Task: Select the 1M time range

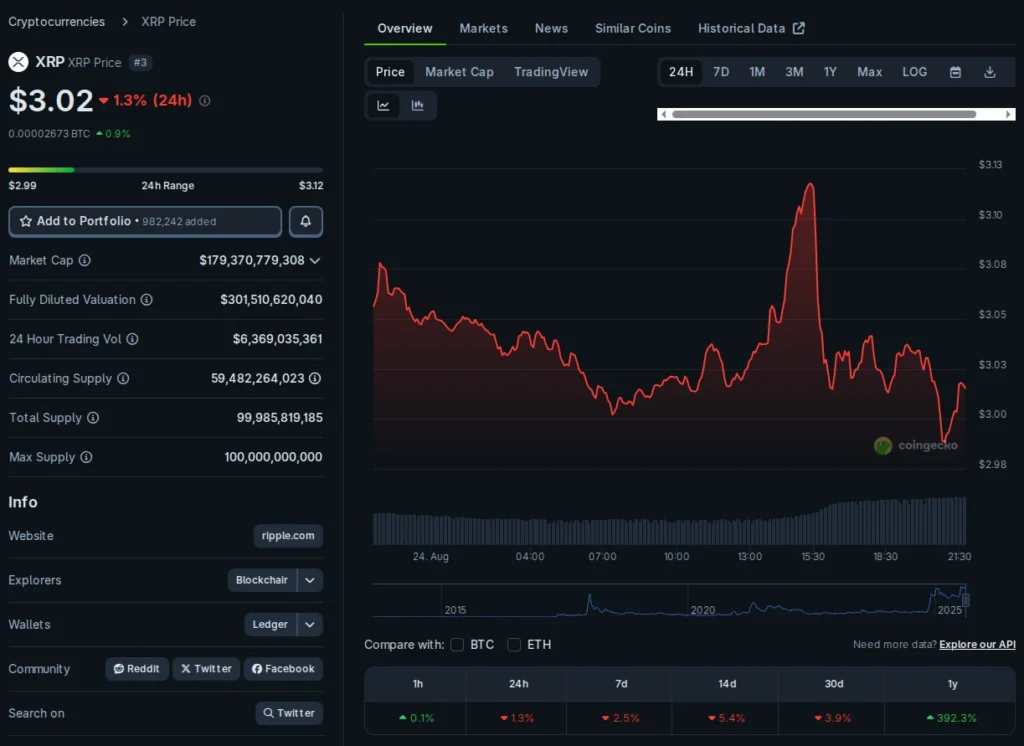Action: click(x=757, y=72)
